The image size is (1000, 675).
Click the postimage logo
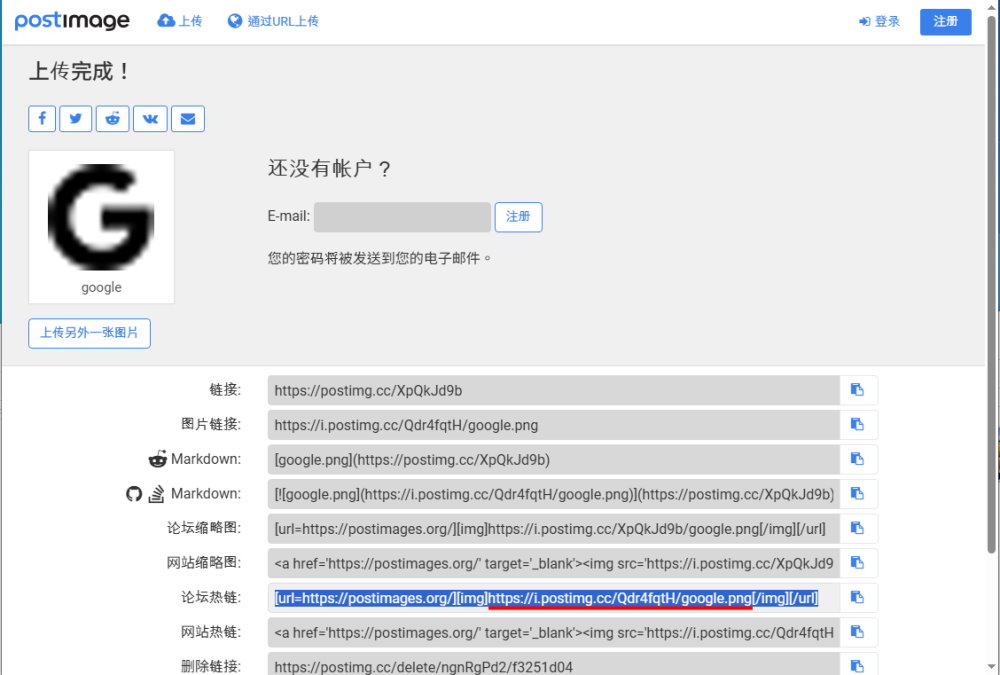(72, 21)
